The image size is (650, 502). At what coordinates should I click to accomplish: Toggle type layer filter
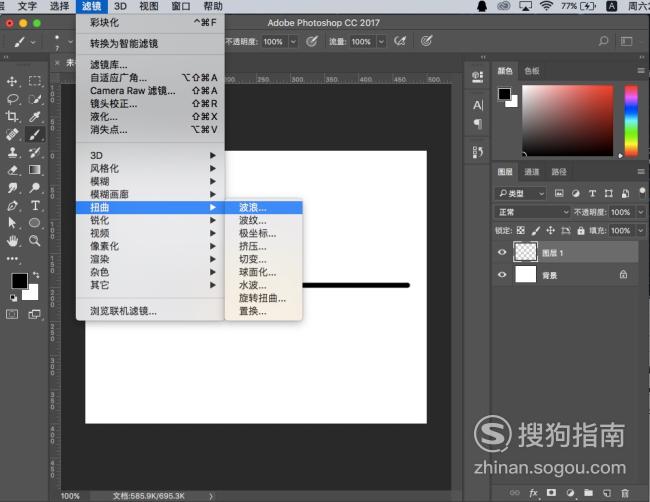click(592, 193)
